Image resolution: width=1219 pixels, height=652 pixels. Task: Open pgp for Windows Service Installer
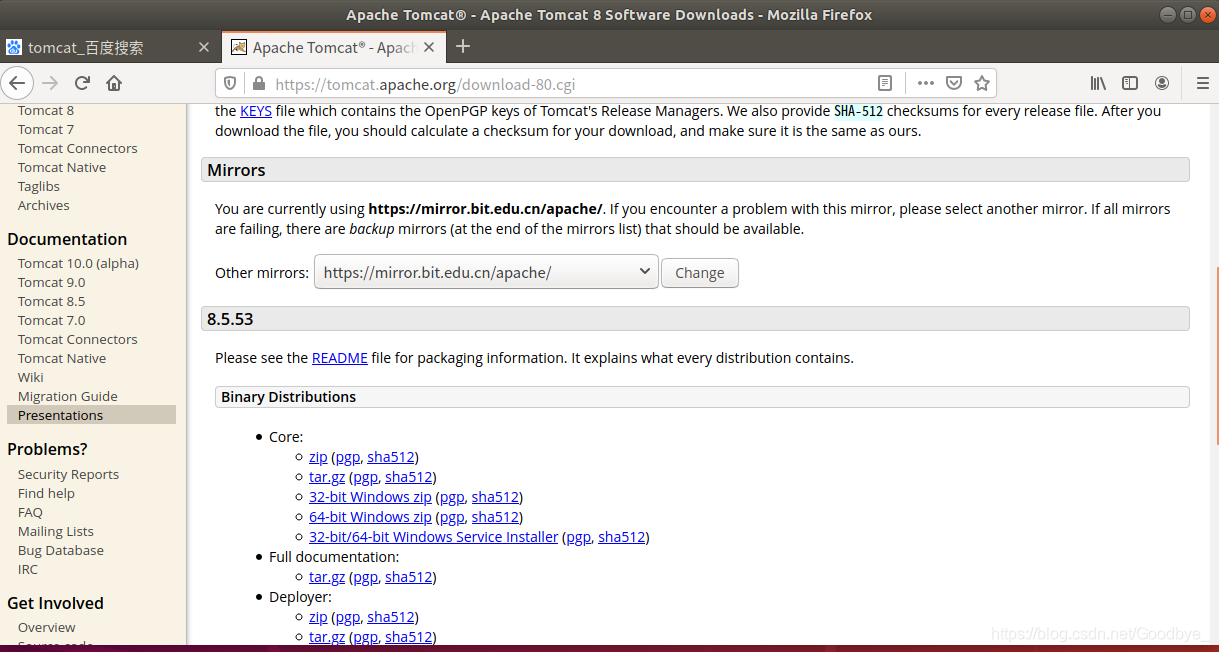pos(578,537)
